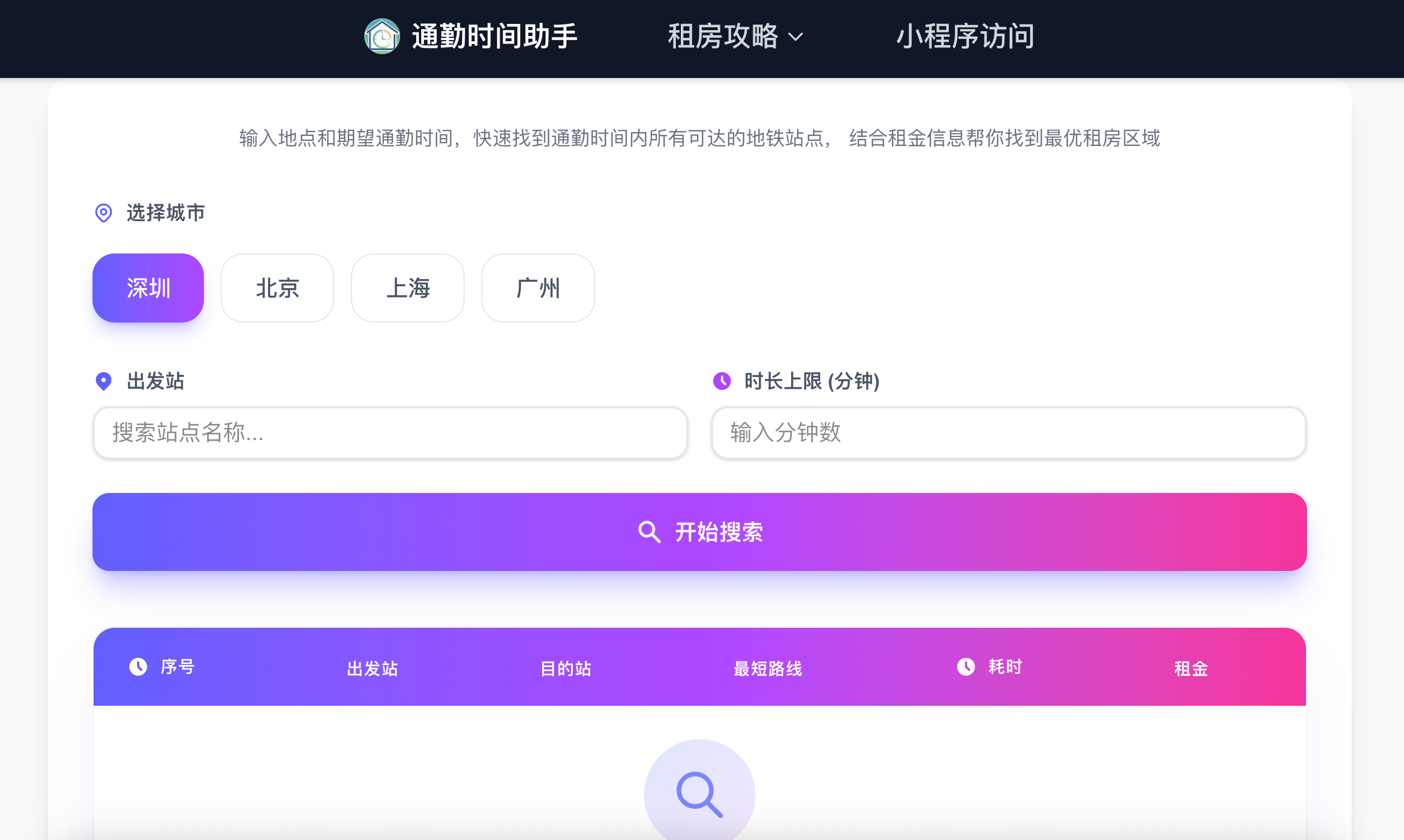Viewport: 1404px width, 840px height.
Task: Open the 小程序访问 nav item
Action: pyautogui.click(x=965, y=36)
